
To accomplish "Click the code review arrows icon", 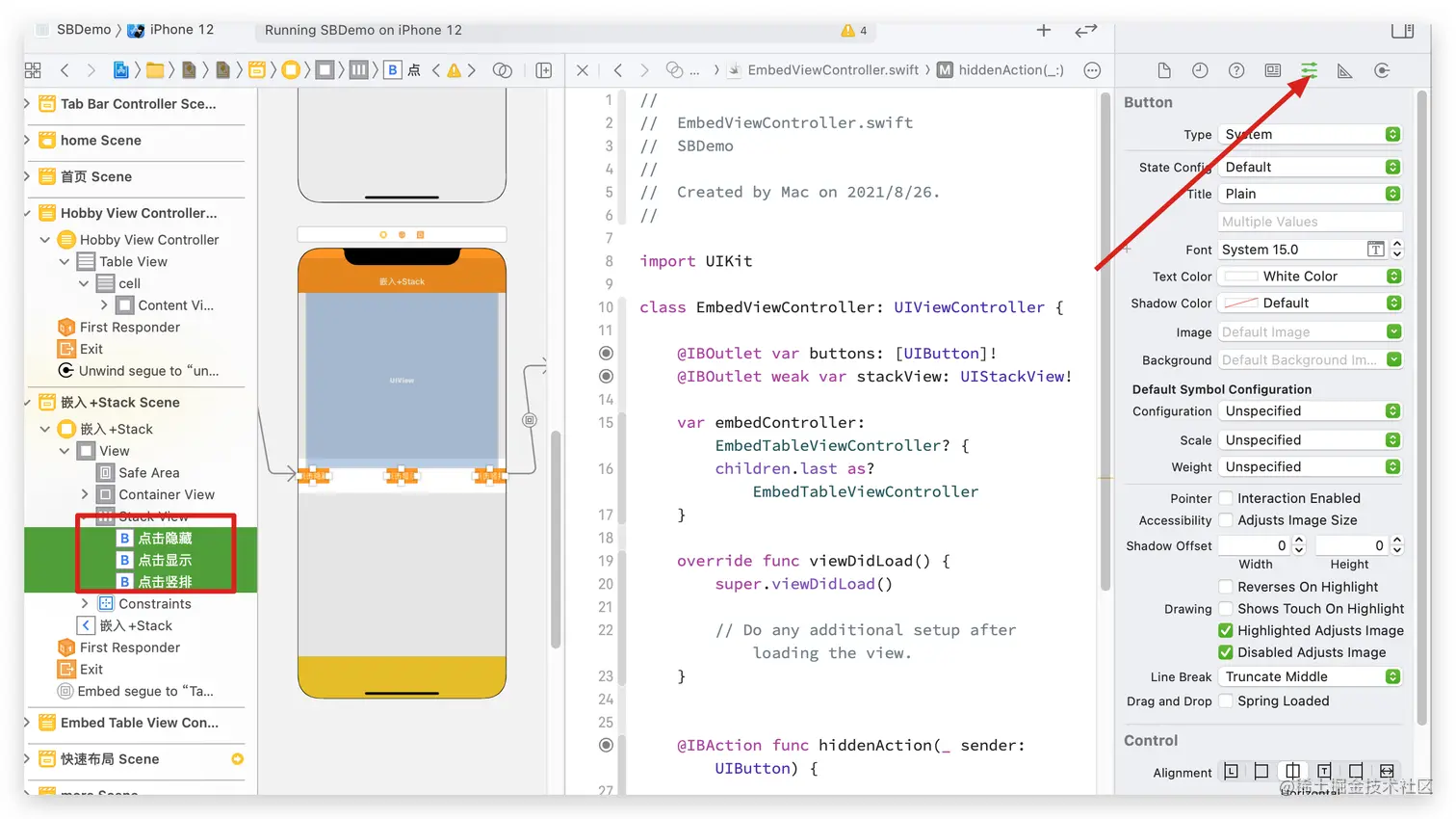I will [x=1086, y=30].
